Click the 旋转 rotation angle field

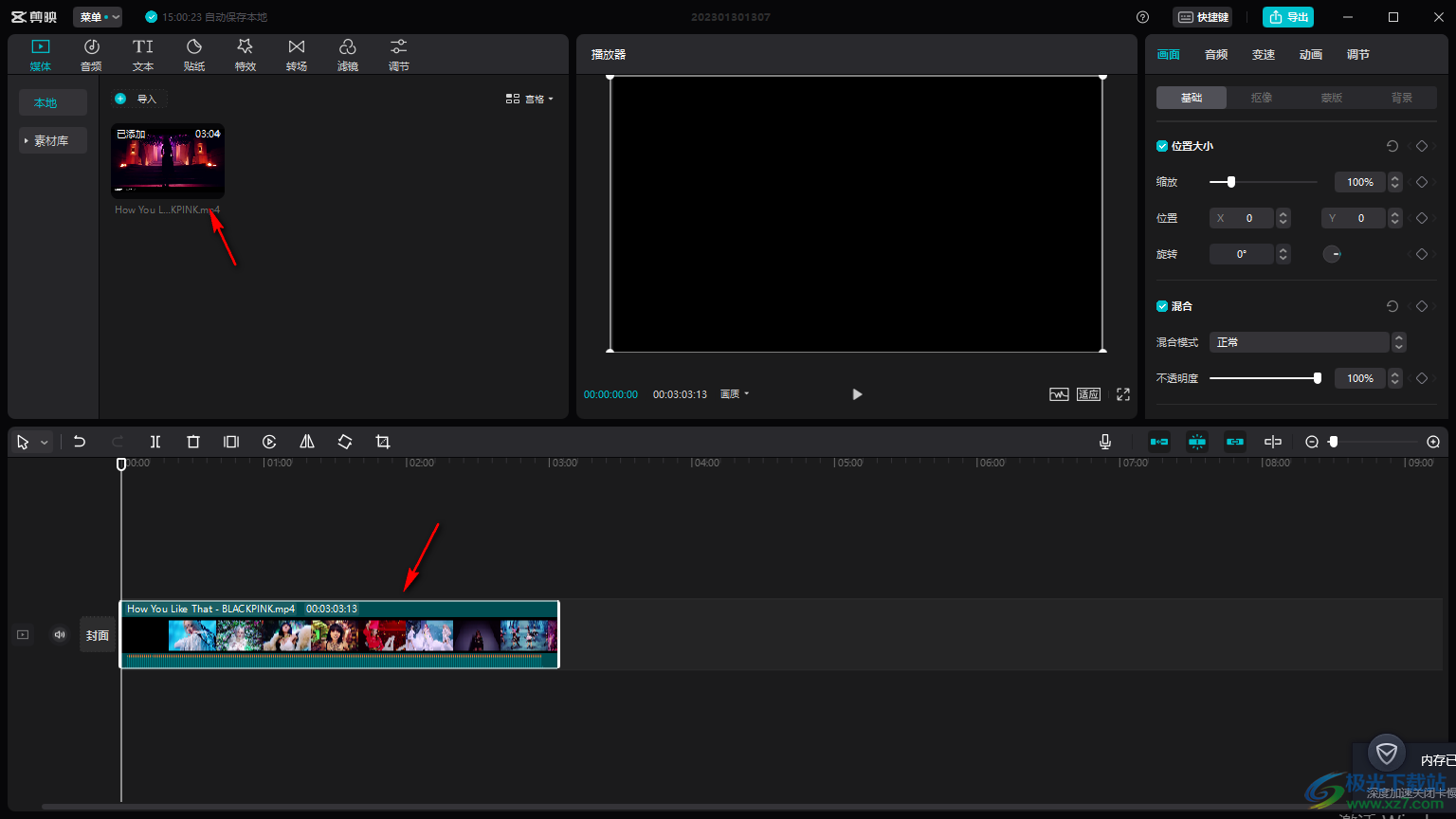pos(1242,254)
